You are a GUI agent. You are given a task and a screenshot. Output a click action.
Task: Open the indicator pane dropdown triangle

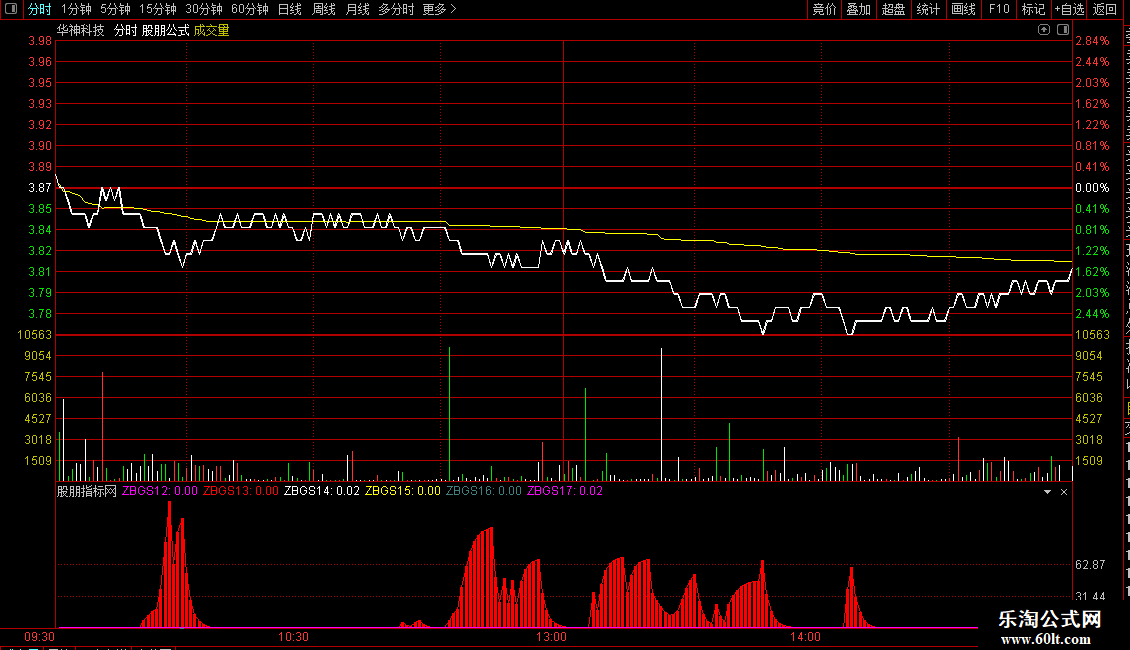click(x=1047, y=492)
